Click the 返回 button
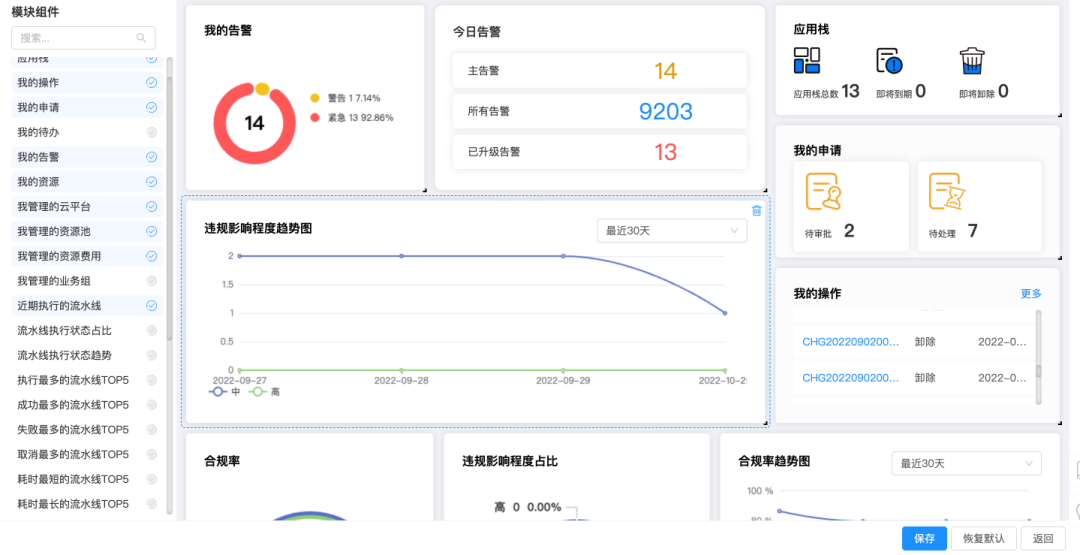Image resolution: width=1080 pixels, height=555 pixels. (x=1043, y=538)
